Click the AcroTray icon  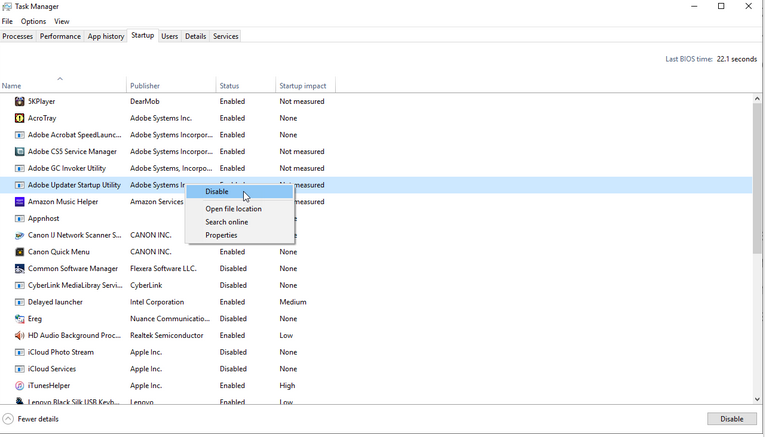tap(20, 118)
